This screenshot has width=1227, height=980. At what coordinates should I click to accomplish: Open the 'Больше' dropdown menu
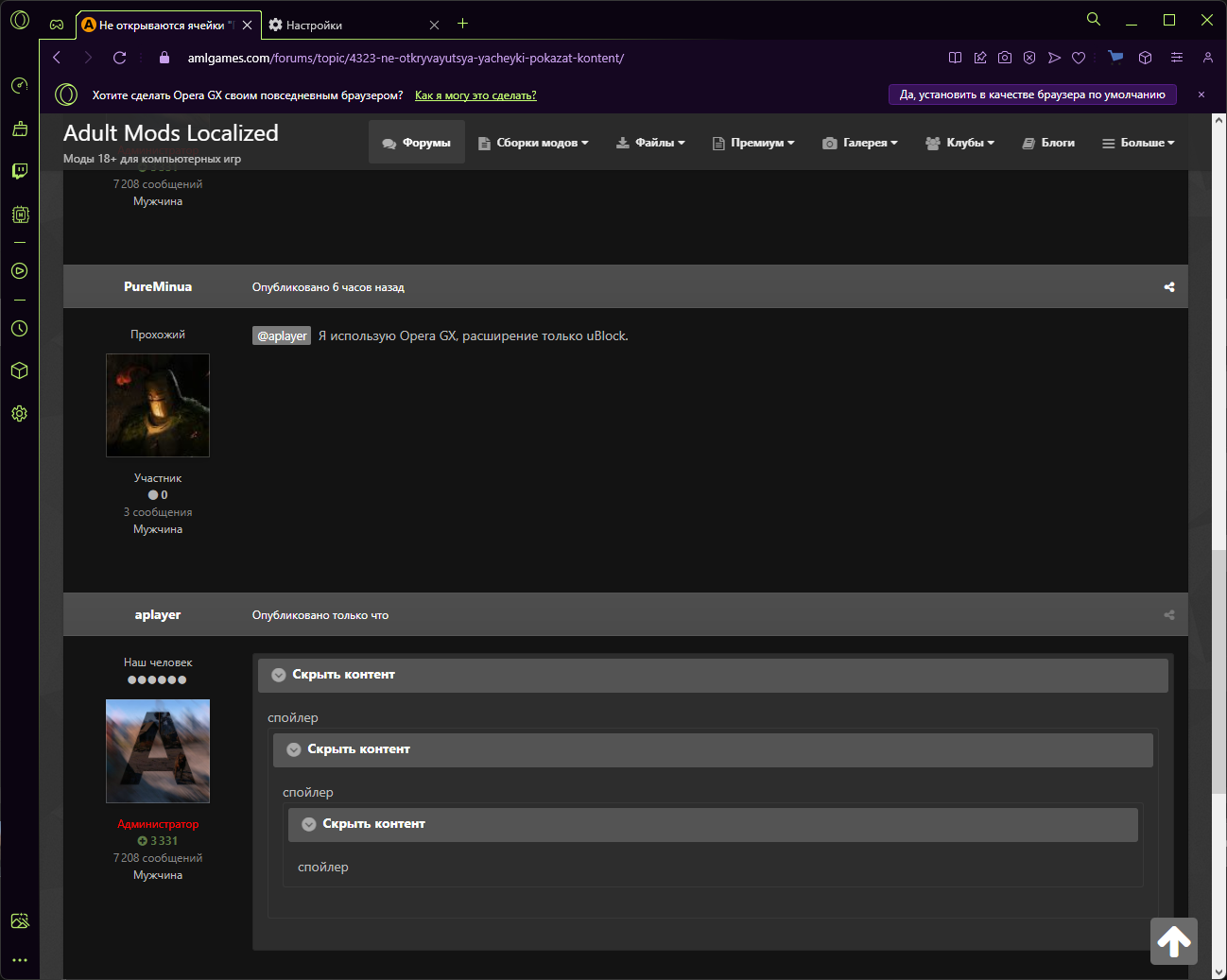coord(1138,143)
